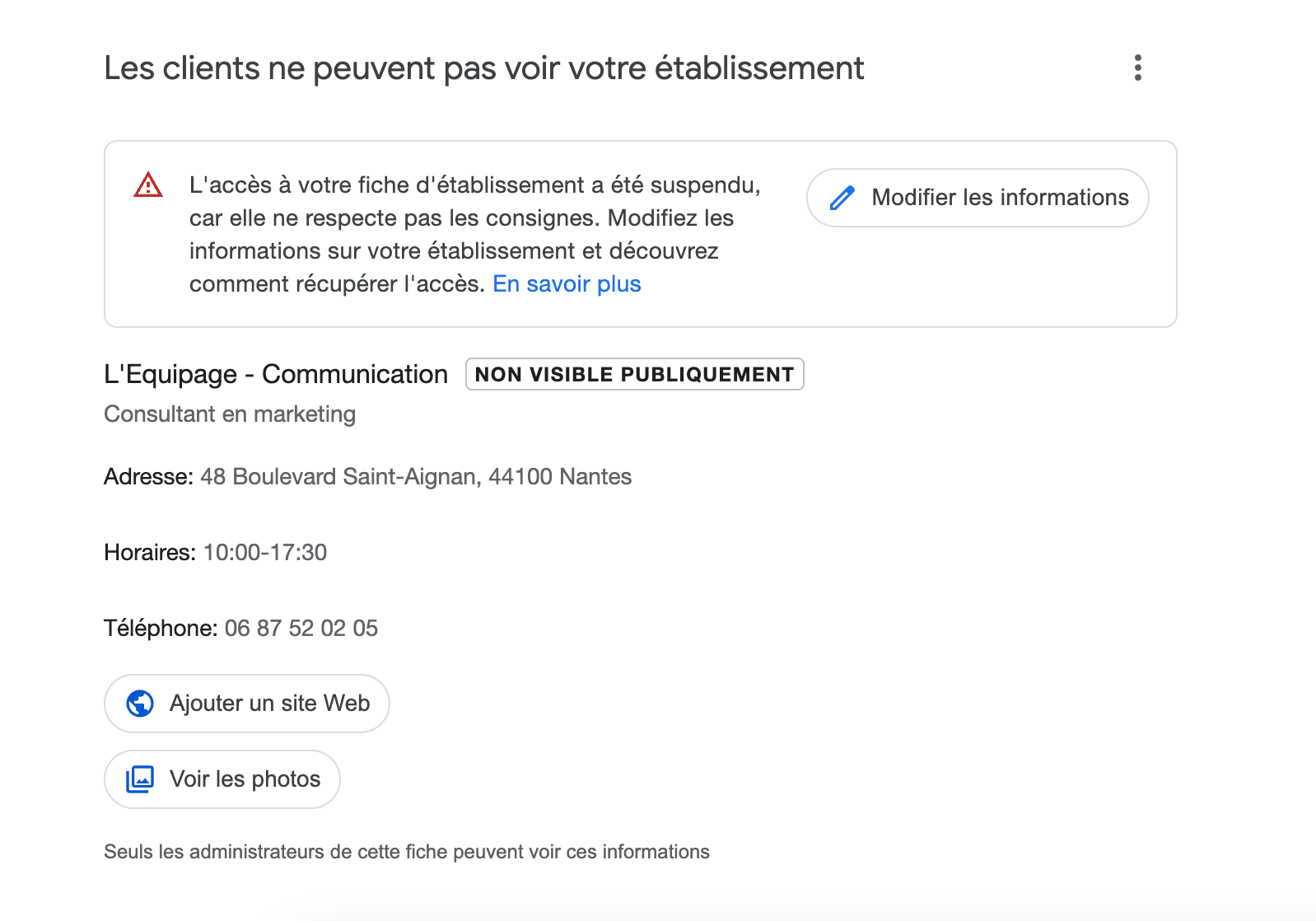Click the globe icon for adding website
Image resolution: width=1316 pixels, height=921 pixels.
coord(140,704)
